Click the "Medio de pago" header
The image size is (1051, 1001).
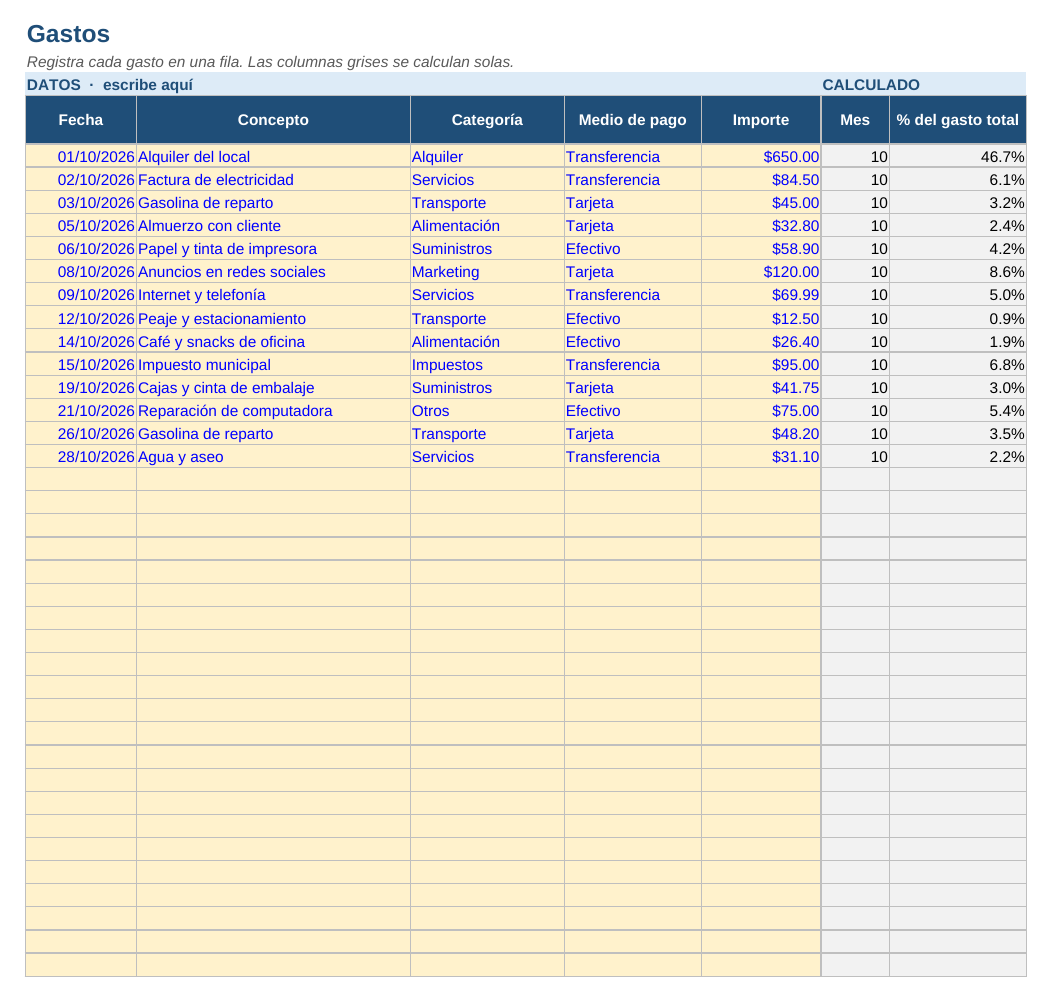click(x=633, y=120)
